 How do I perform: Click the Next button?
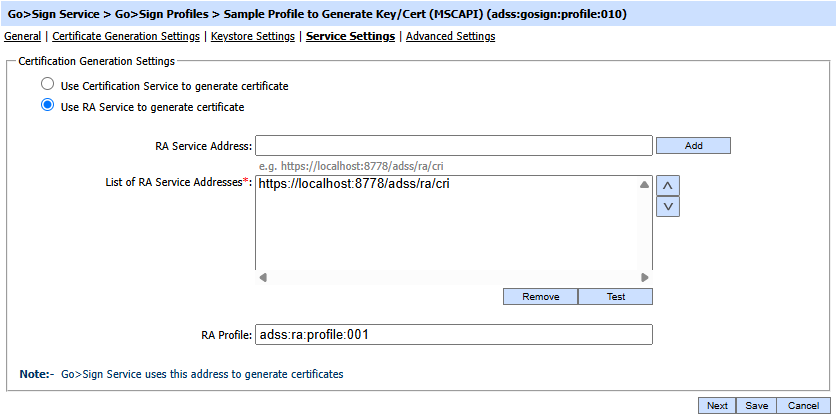point(717,406)
